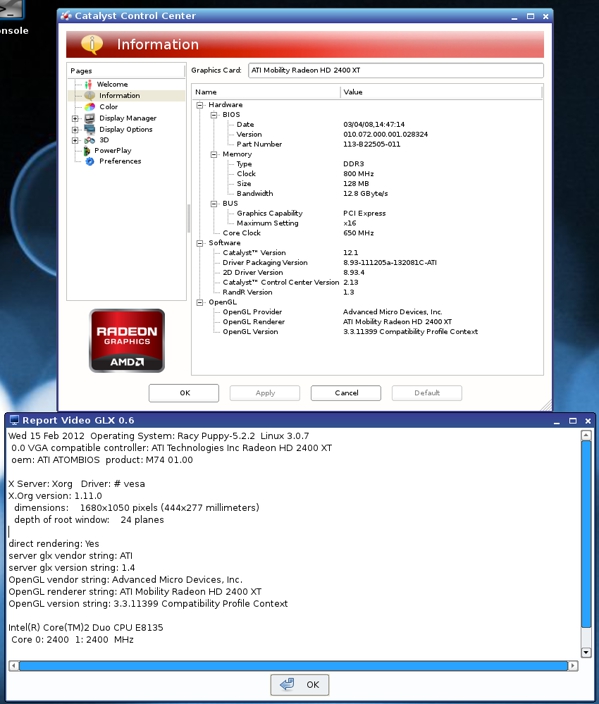Viewport: 599px width, 704px height.
Task: Maximize the Report Video GLX window
Action: click(573, 421)
